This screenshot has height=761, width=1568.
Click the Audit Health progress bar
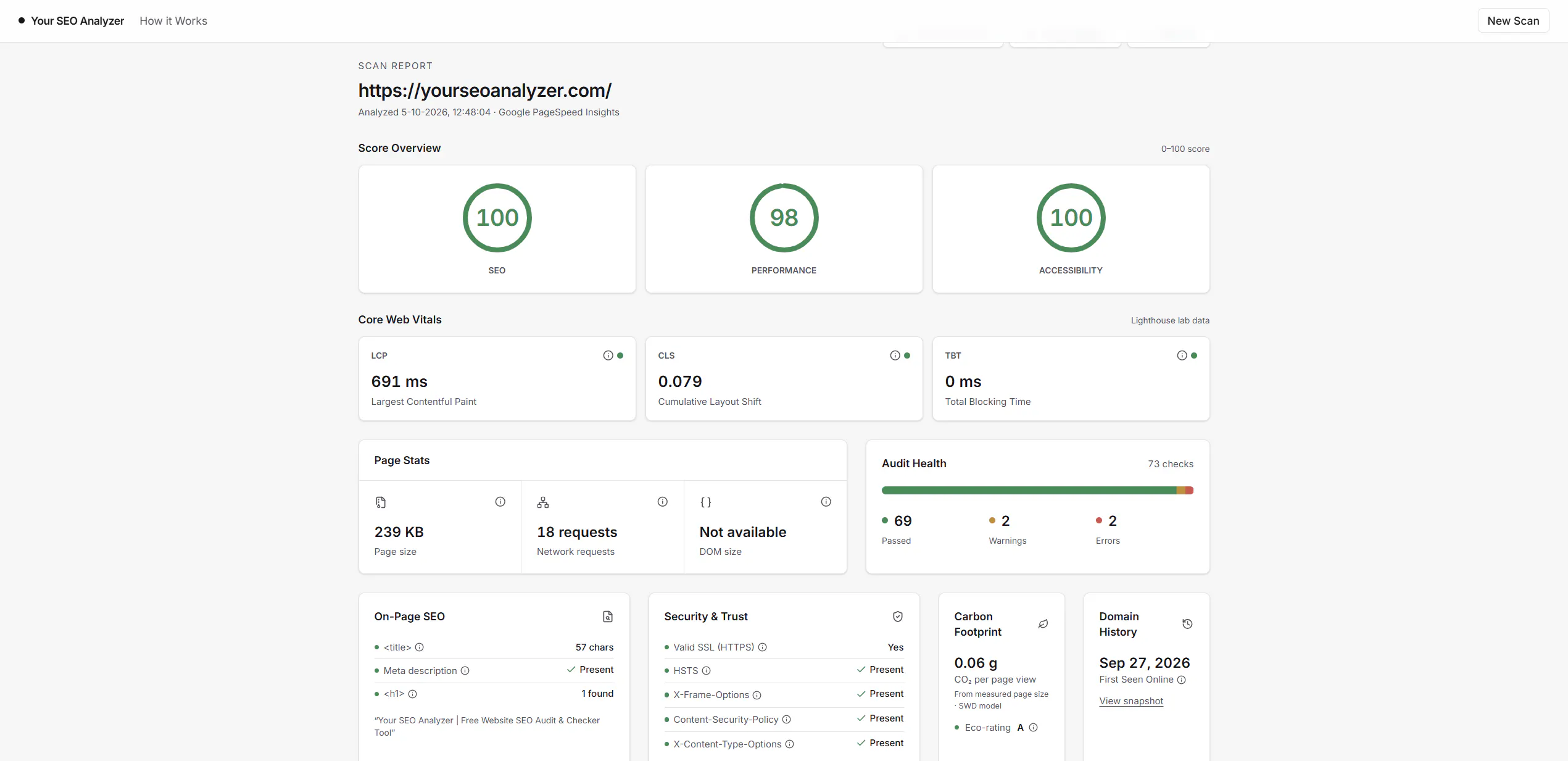1037,491
